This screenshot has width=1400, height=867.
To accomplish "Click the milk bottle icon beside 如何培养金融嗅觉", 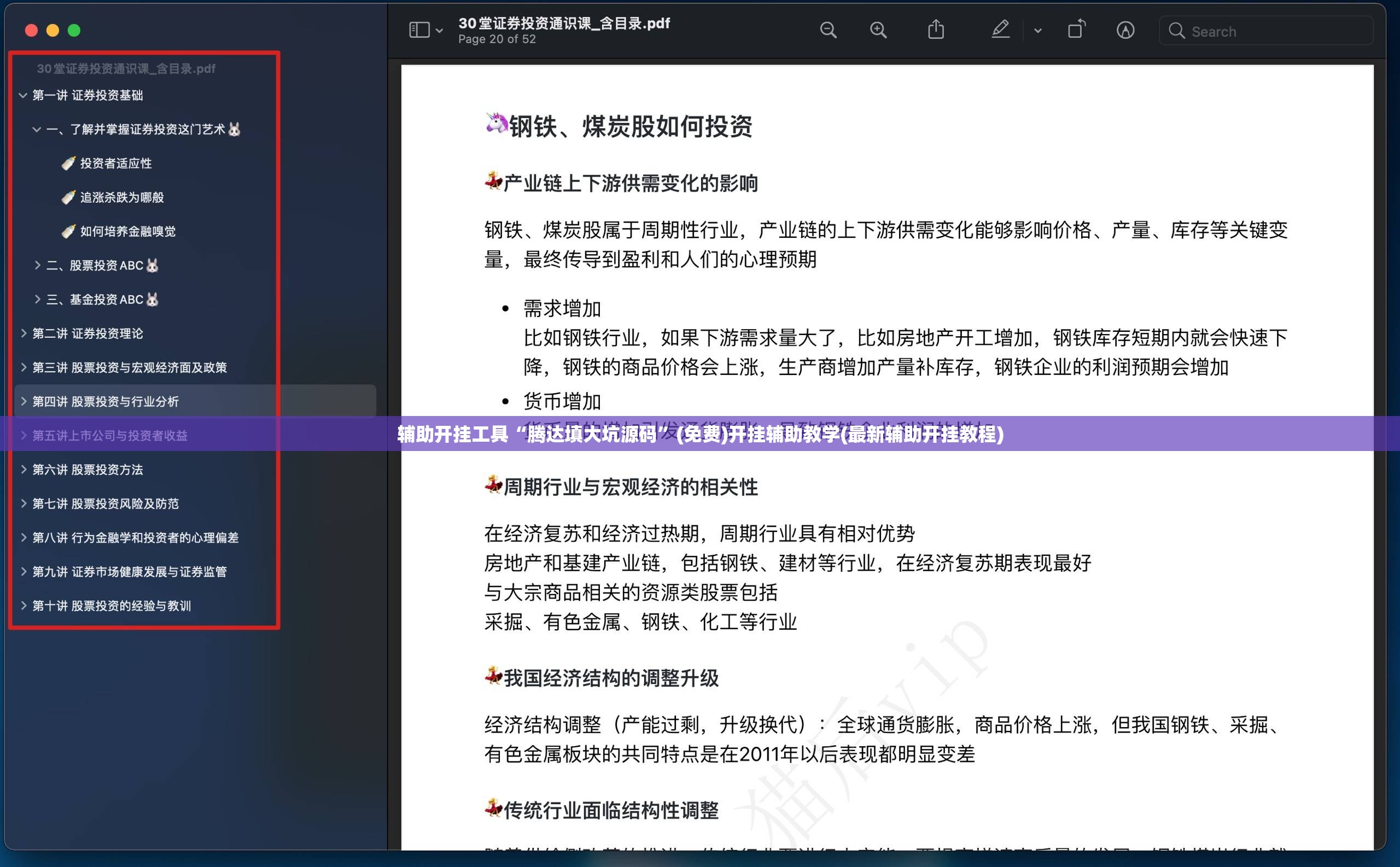I will pyautogui.click(x=68, y=231).
